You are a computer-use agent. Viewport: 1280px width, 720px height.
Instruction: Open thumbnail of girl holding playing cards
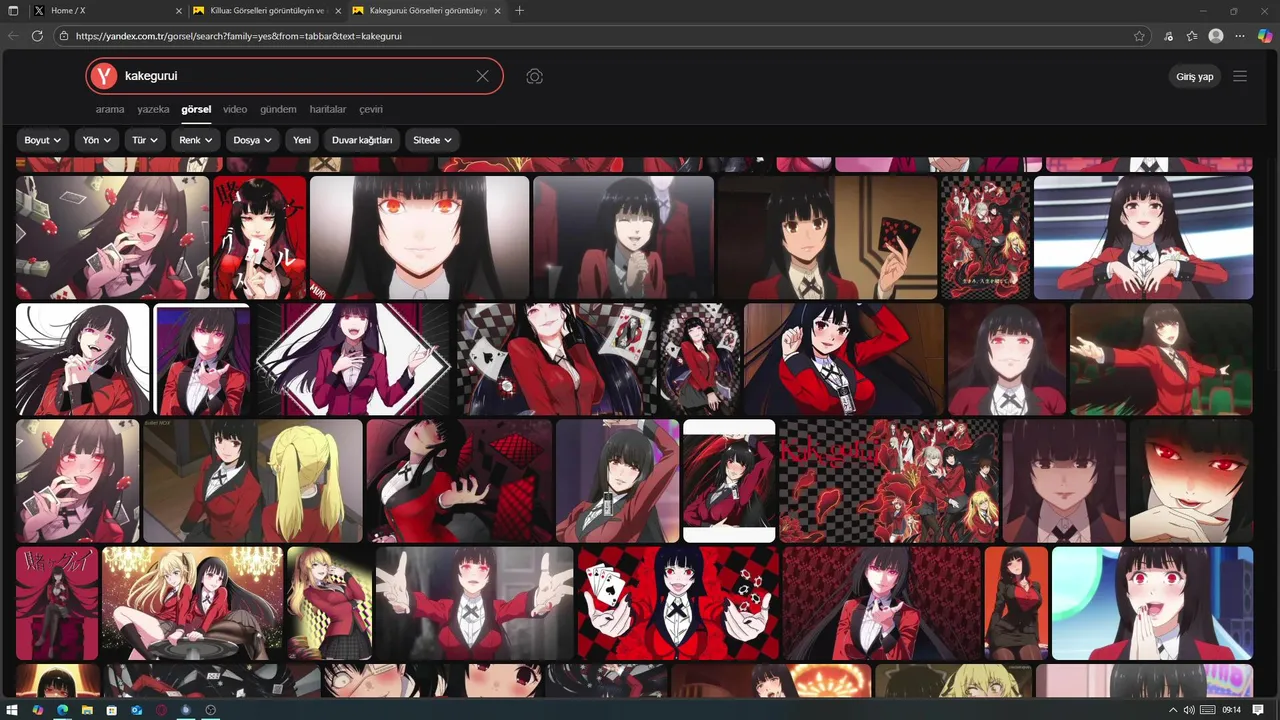point(827,238)
